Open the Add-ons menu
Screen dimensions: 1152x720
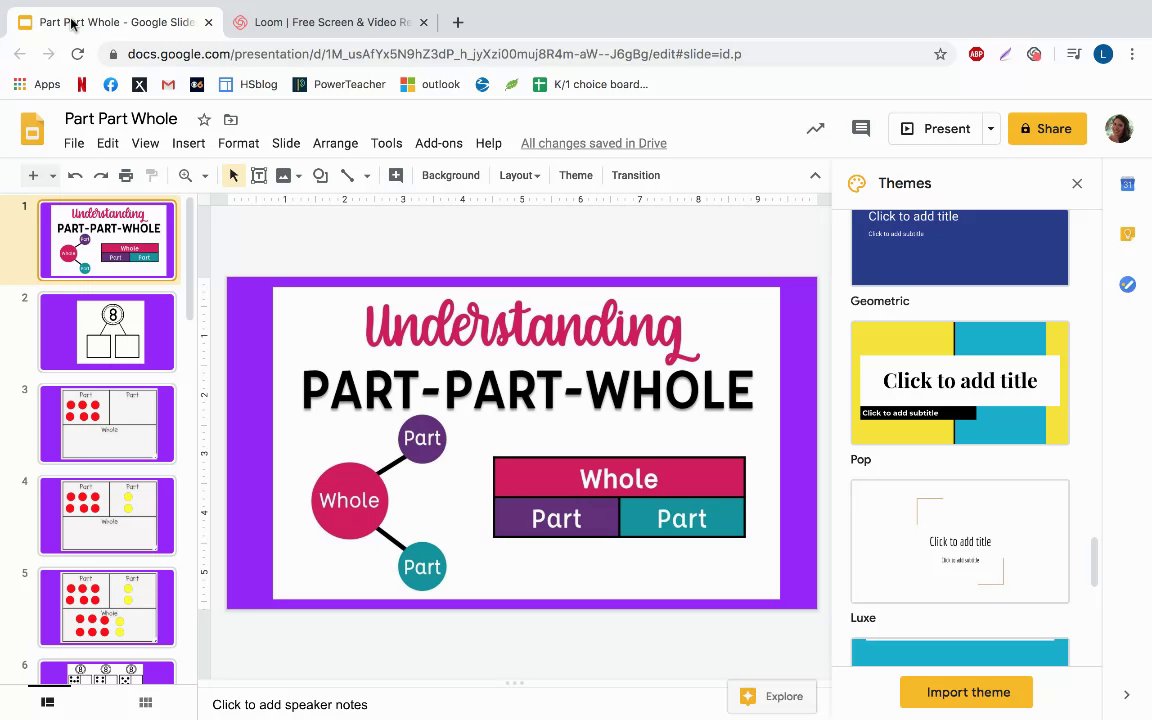click(x=439, y=143)
